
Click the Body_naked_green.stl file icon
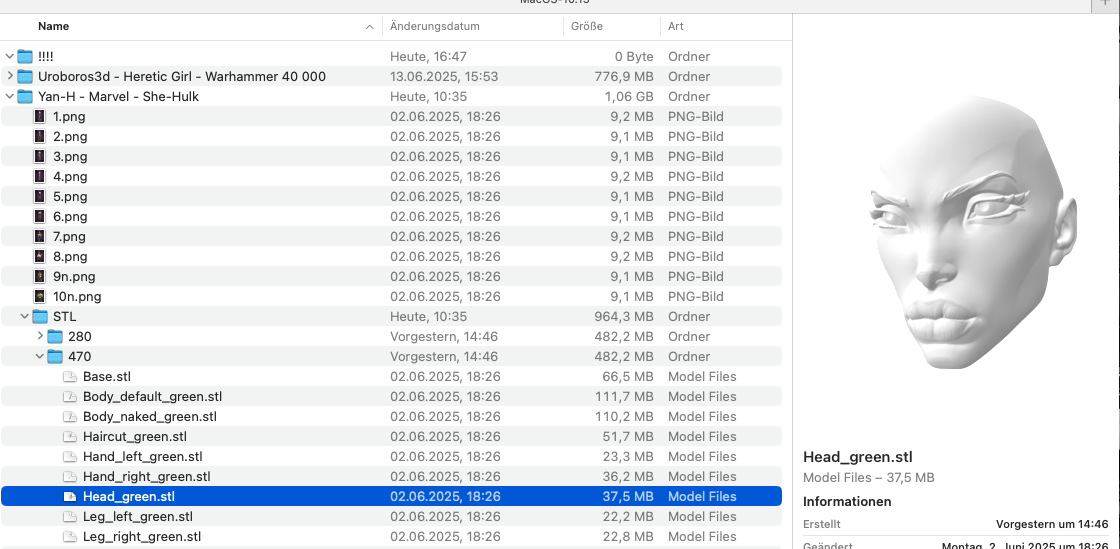point(69,416)
